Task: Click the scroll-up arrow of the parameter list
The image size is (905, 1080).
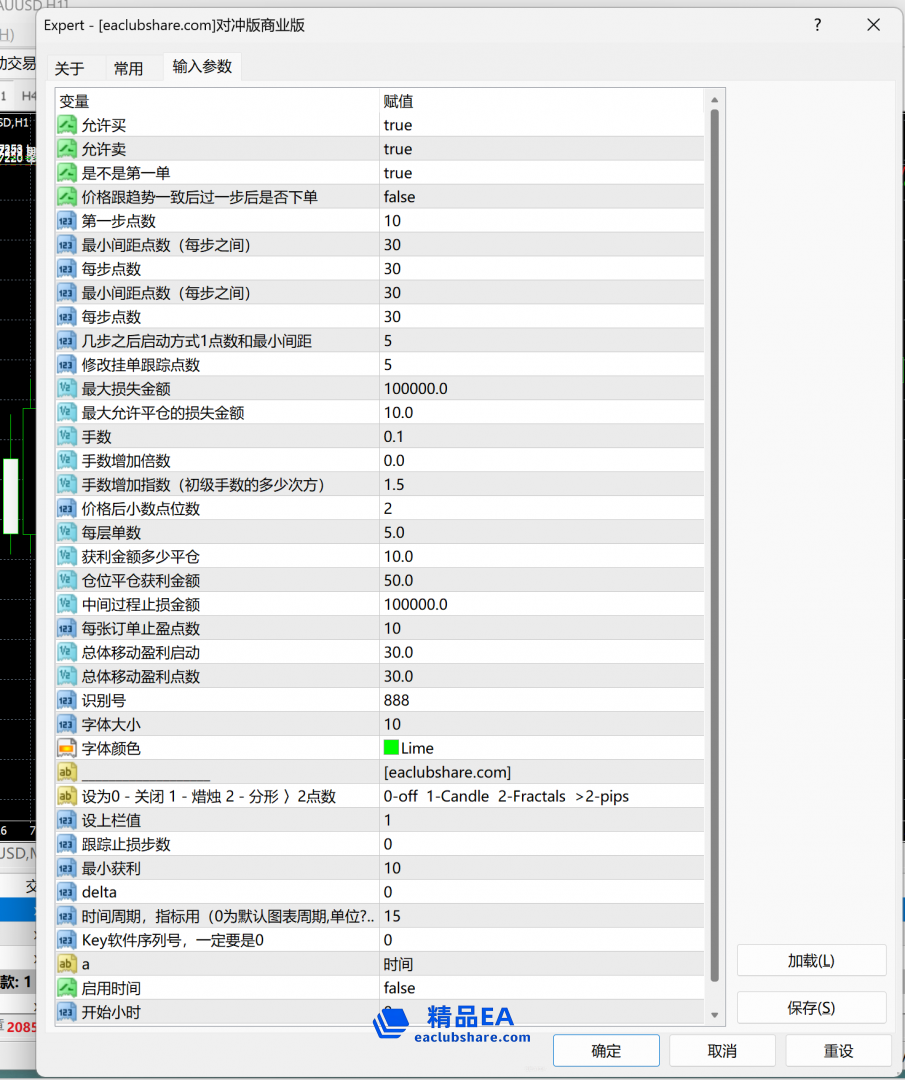Action: [714, 100]
